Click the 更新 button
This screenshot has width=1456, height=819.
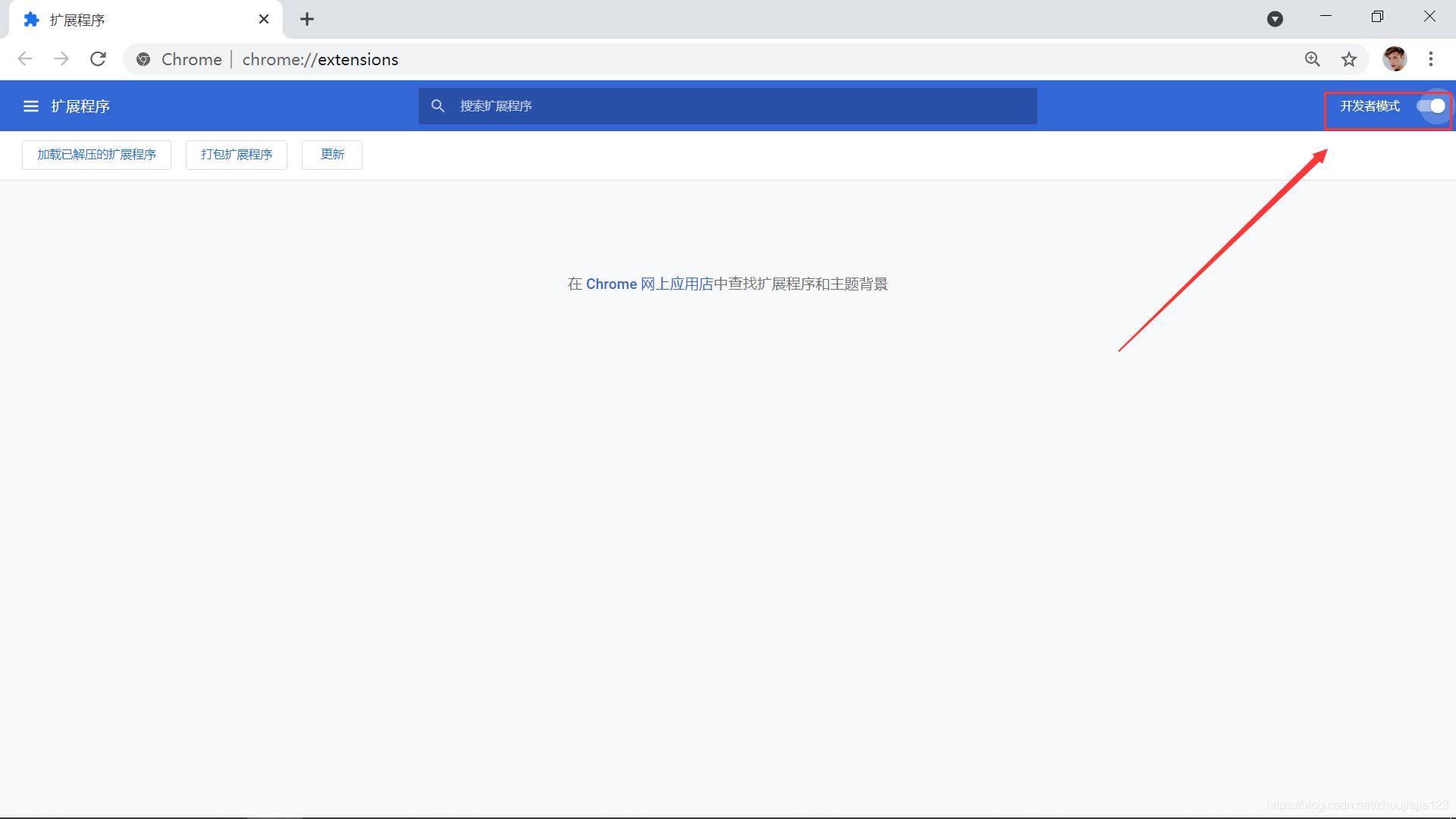click(331, 155)
